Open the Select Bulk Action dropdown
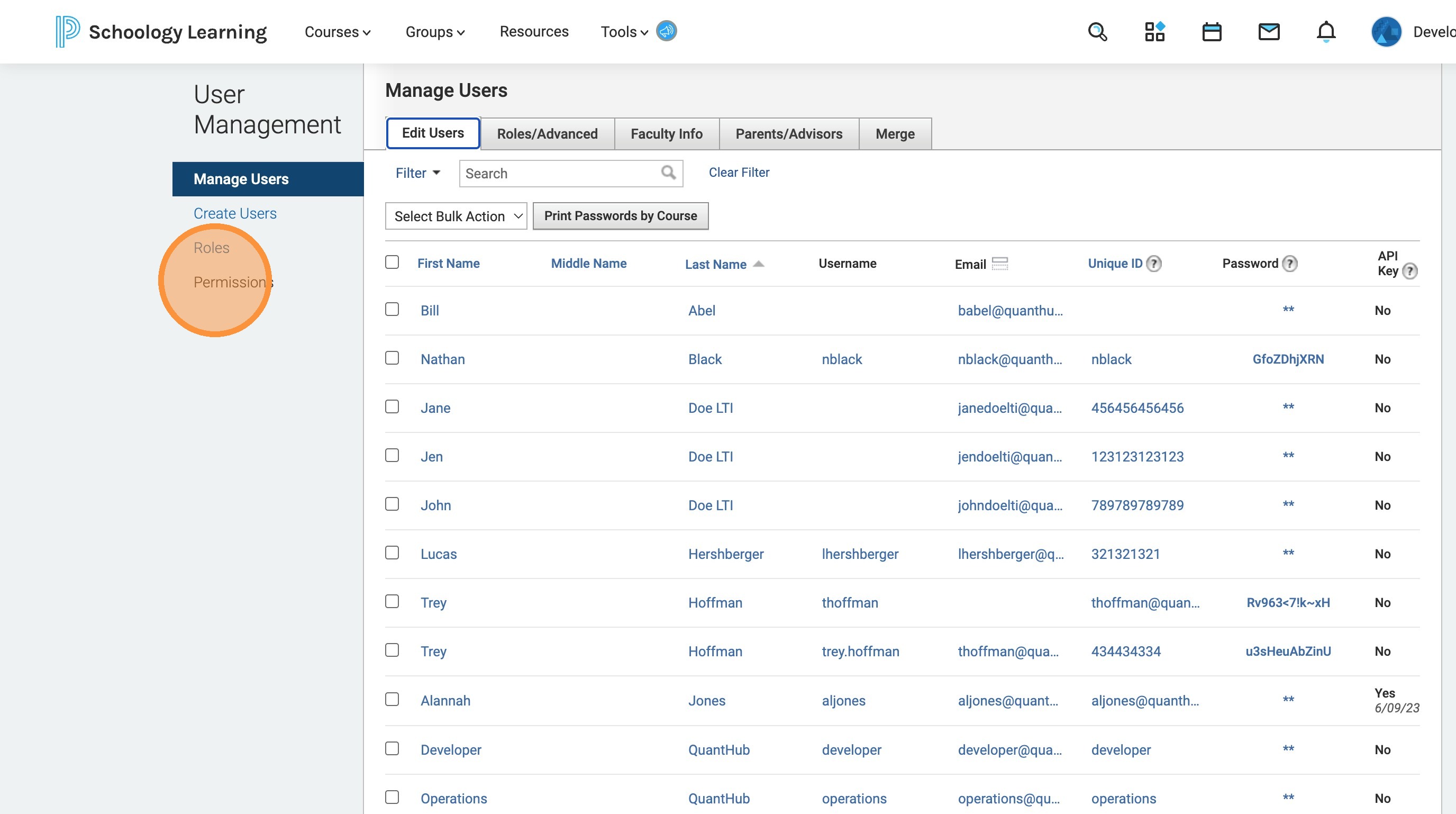 pyautogui.click(x=456, y=216)
